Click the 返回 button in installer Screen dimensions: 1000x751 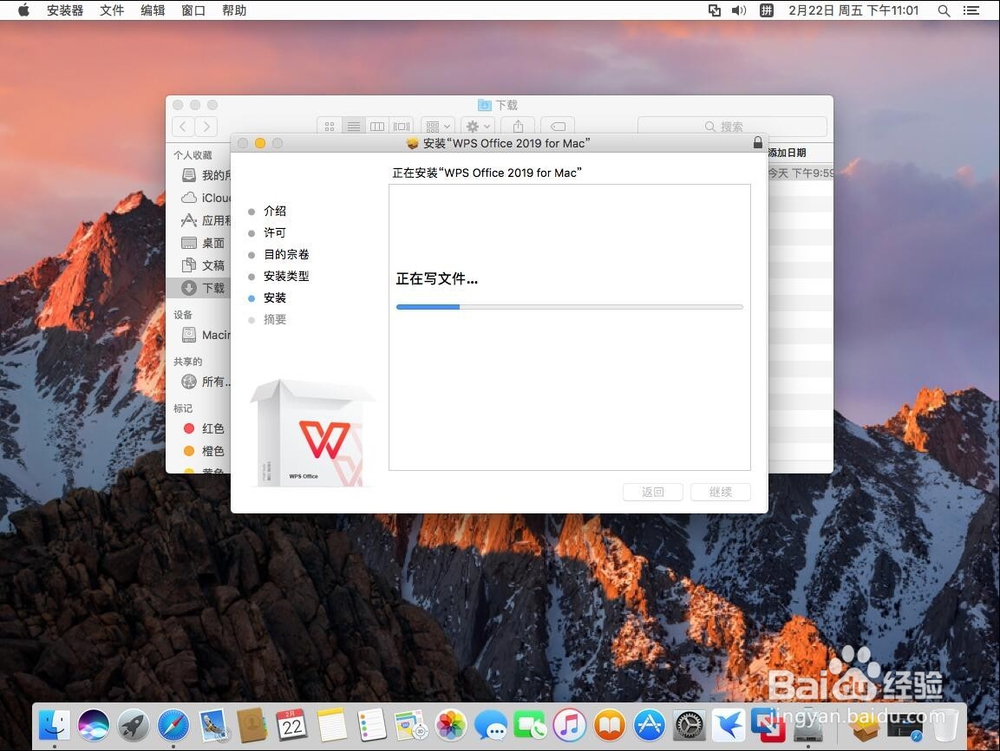coord(653,492)
